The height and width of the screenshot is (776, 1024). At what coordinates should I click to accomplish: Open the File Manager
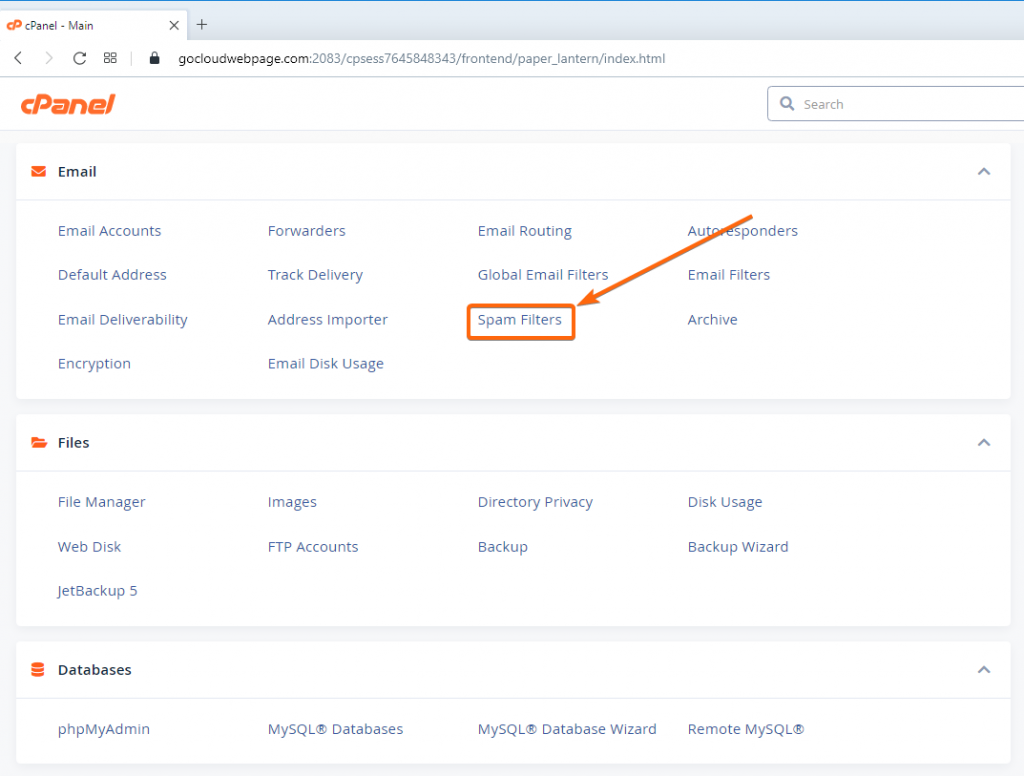(x=101, y=501)
